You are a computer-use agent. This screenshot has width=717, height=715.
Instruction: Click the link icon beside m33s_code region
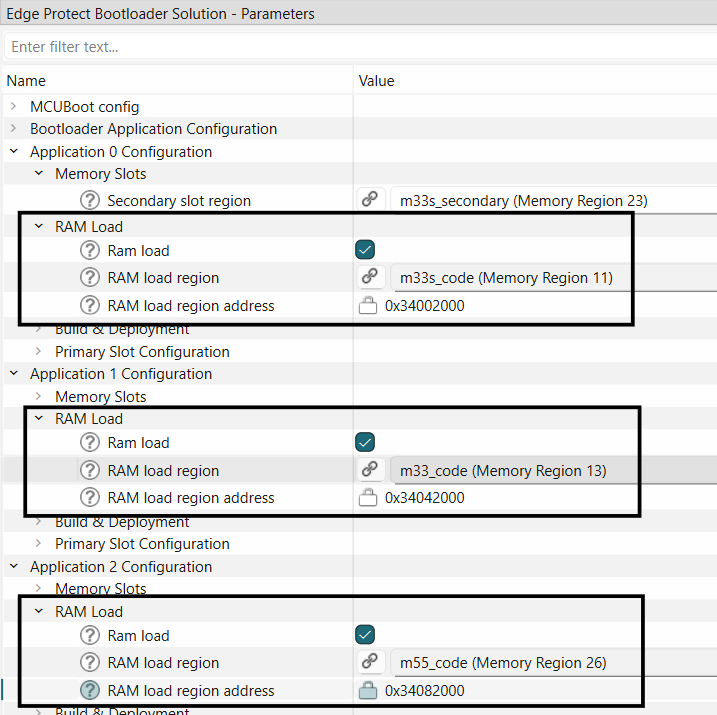[x=369, y=277]
